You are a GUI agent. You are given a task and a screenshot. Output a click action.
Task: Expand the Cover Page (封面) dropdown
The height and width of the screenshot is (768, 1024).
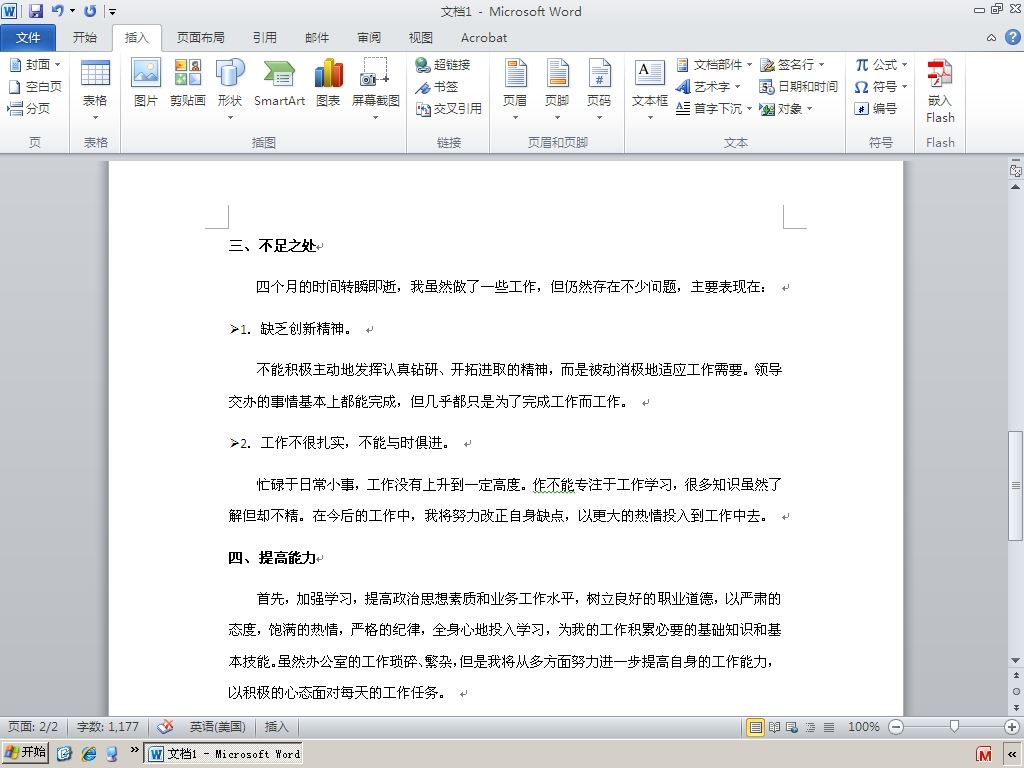click(x=57, y=65)
